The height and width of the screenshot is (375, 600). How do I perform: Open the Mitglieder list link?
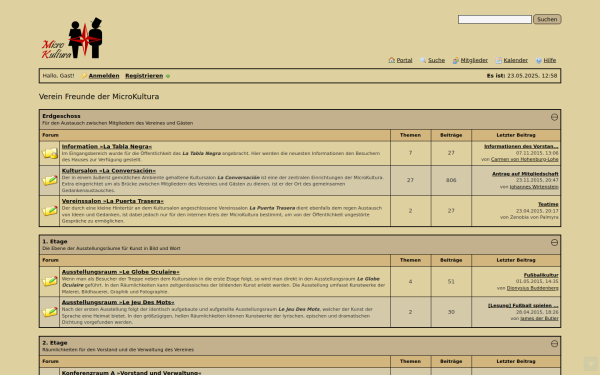coord(474,60)
